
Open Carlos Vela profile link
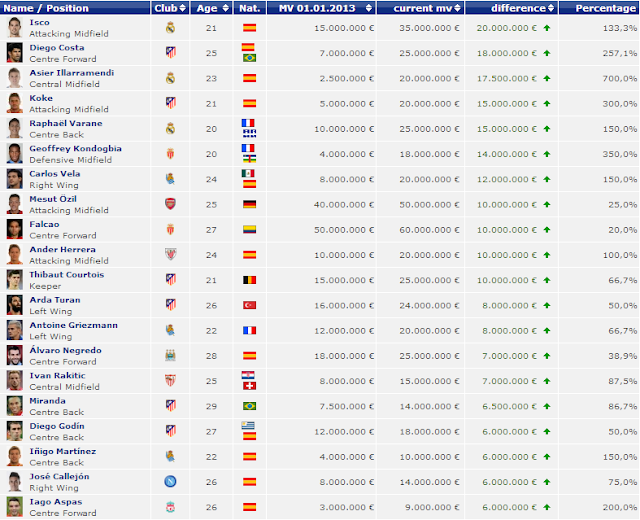pos(55,174)
